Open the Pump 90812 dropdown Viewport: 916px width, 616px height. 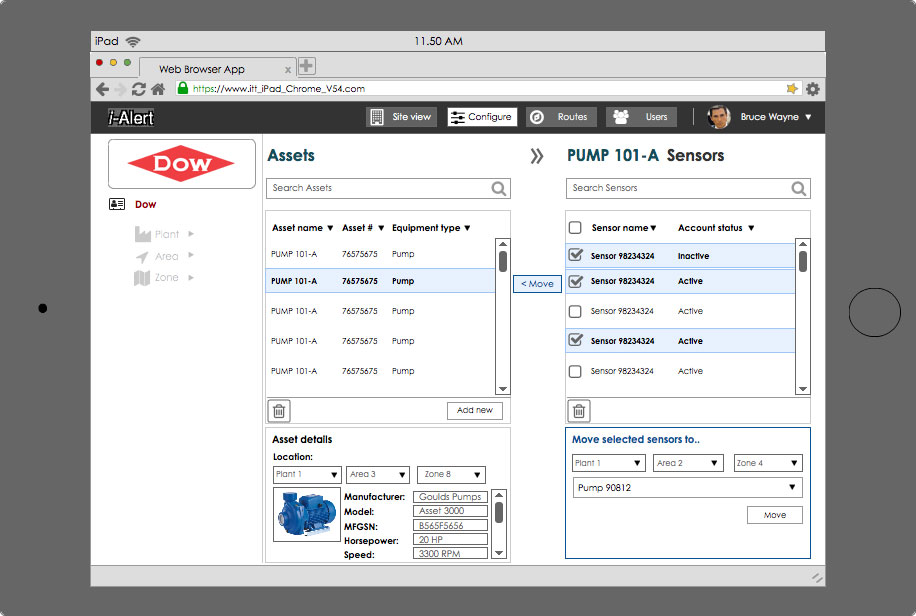[x=688, y=488]
